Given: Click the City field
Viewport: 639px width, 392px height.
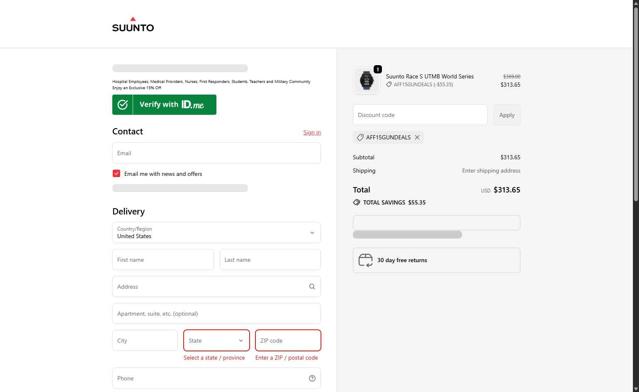Looking at the screenshot, I should 145,340.
